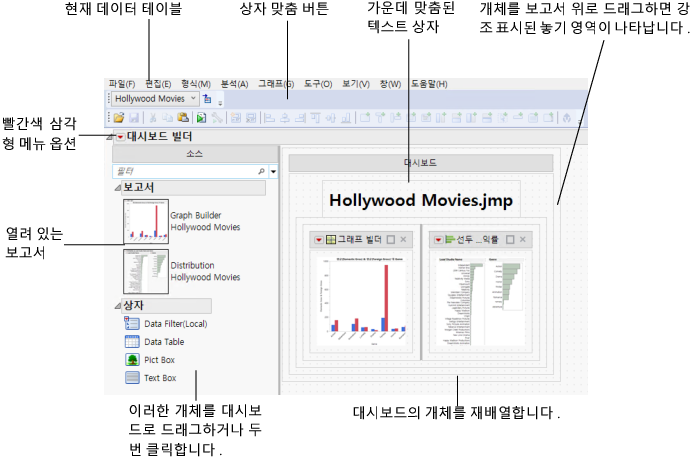The image size is (693, 460).
Task: Select the Text Box icon
Action: point(132,378)
